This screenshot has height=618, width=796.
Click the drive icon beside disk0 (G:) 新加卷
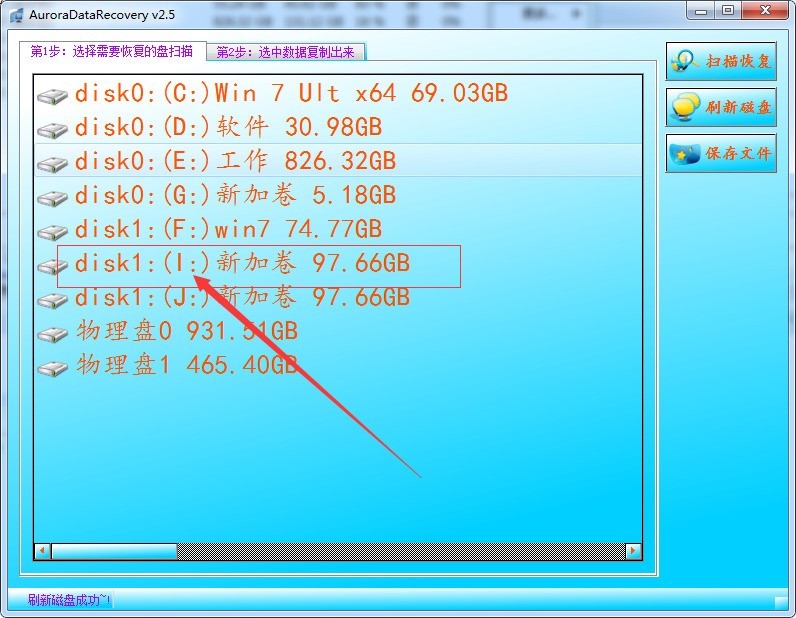coord(52,198)
